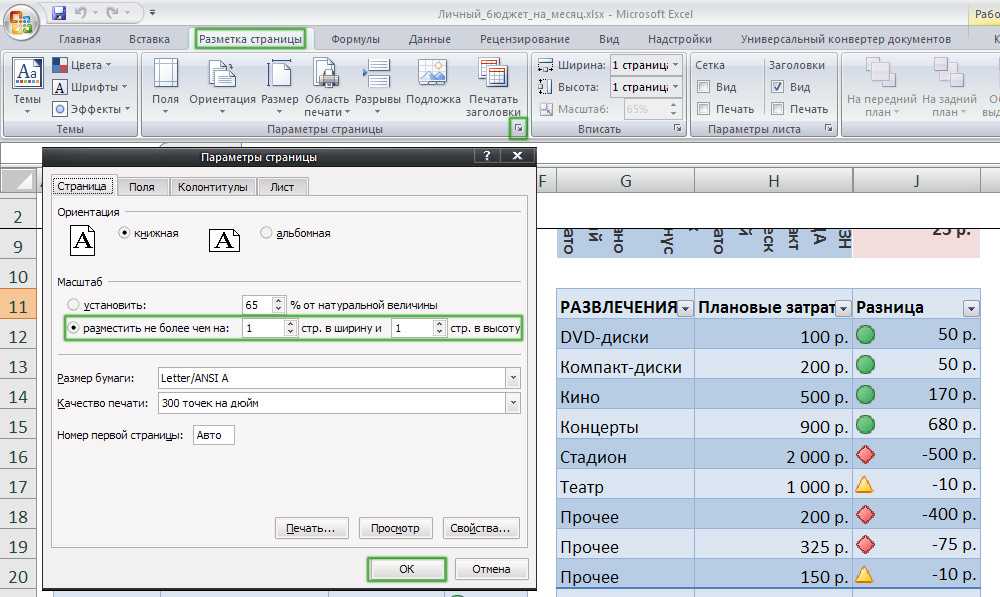
Task: Click the dialog Help question mark
Action: 487,156
